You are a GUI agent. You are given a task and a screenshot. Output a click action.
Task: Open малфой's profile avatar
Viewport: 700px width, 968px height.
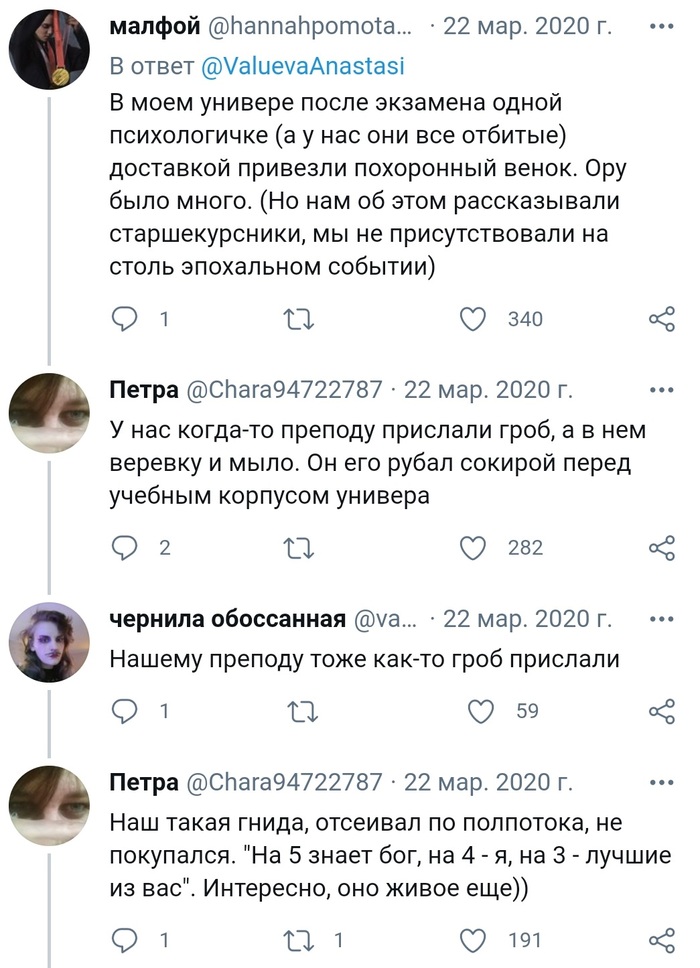coord(49,51)
